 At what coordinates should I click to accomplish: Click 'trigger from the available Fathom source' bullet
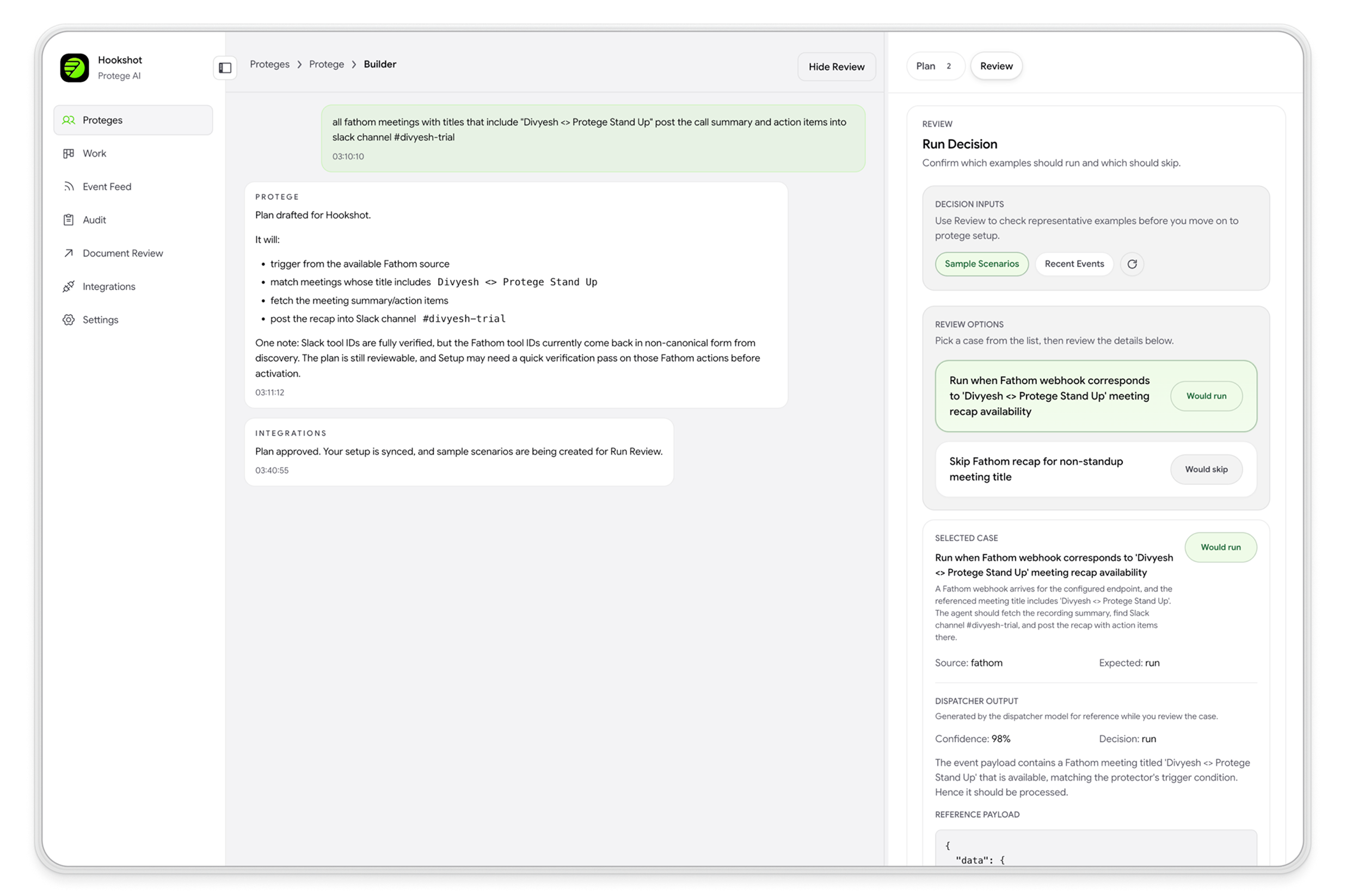click(x=359, y=264)
